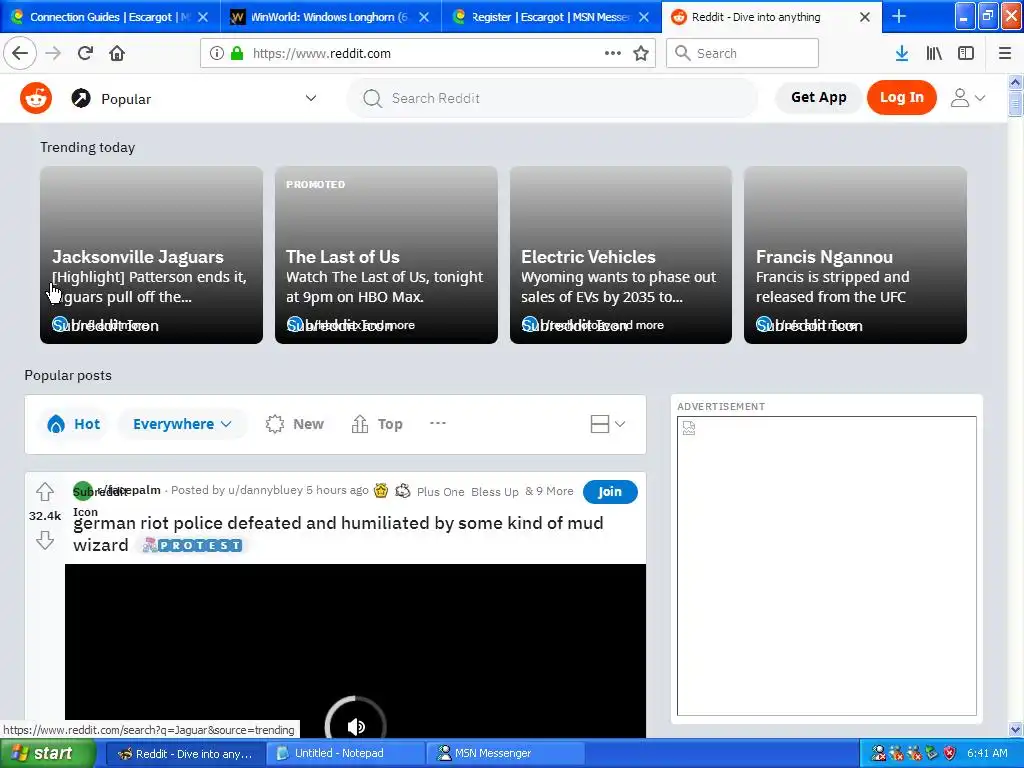This screenshot has width=1024, height=768.
Task: Click the Reddit Firefox taskbar button
Action: point(186,754)
